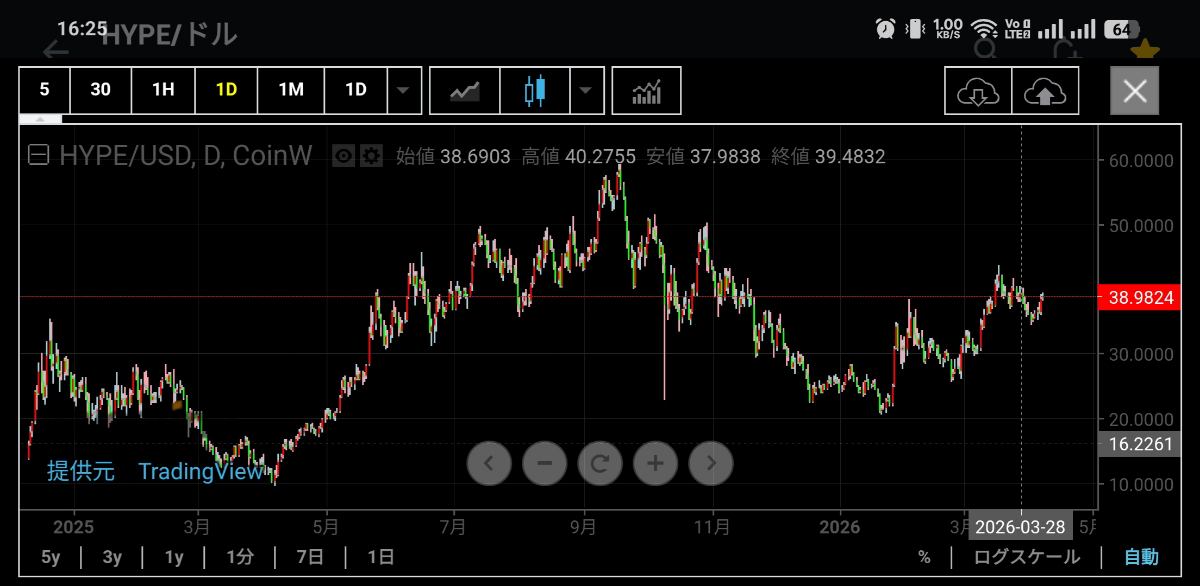1200x586 pixels.
Task: Open the indicators chart icon
Action: tap(646, 91)
